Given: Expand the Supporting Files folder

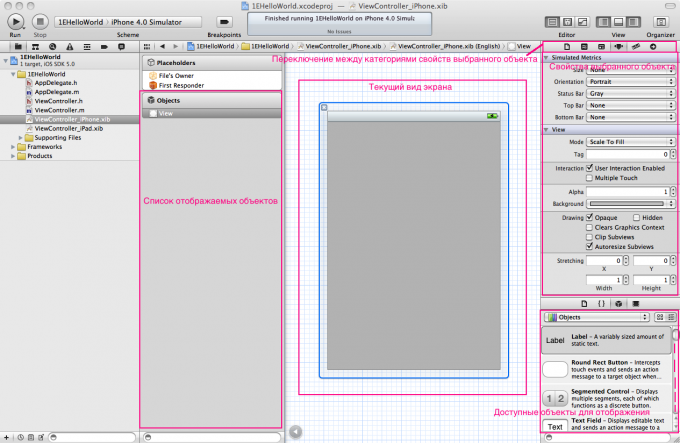Looking at the screenshot, I should (x=20, y=137).
